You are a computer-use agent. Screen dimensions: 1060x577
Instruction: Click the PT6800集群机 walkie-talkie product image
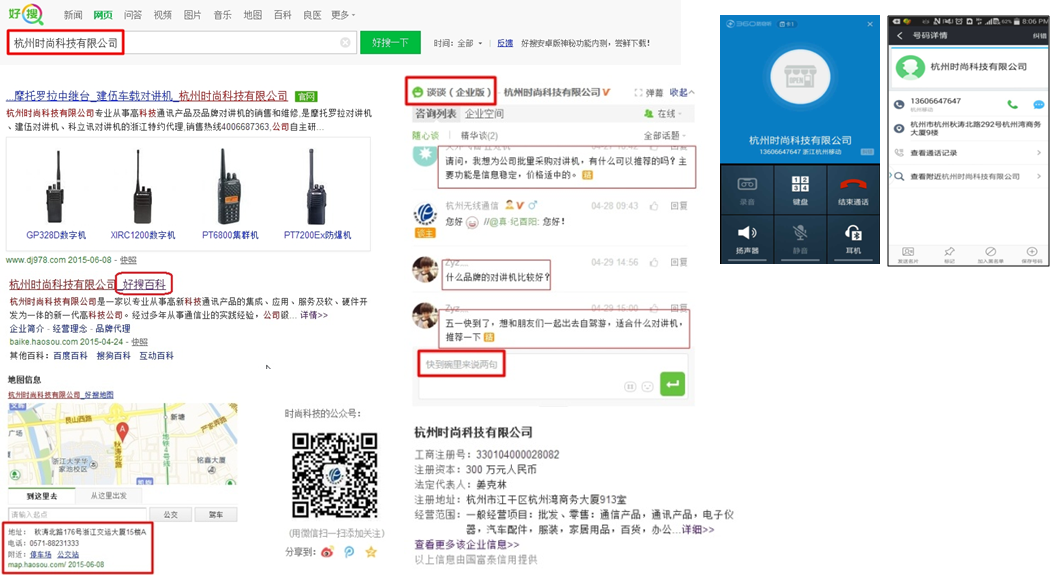pos(230,190)
